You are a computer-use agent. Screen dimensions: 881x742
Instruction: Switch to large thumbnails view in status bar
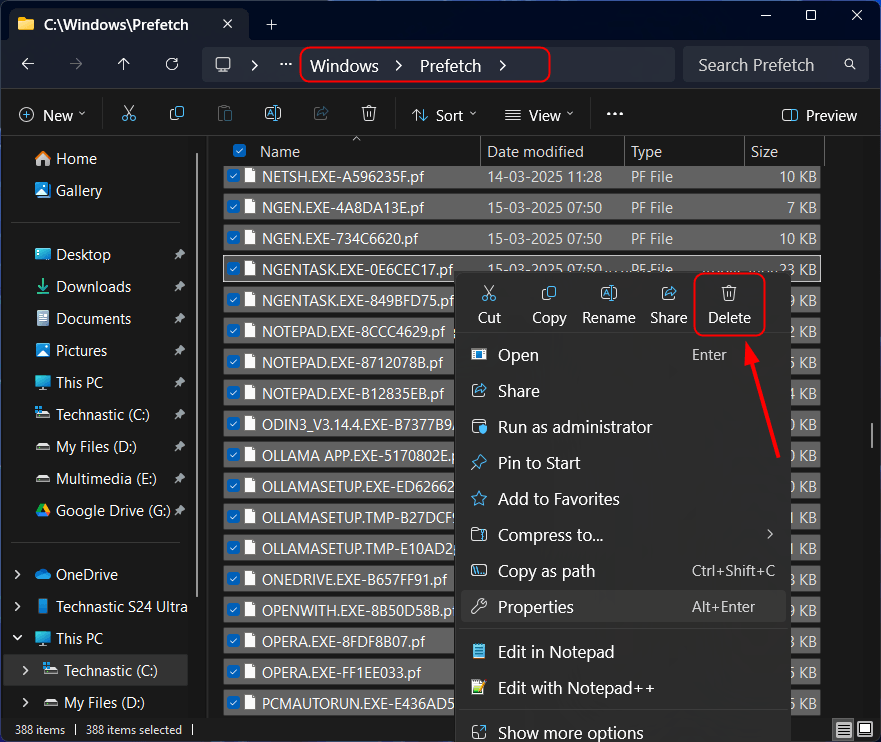pos(863,730)
